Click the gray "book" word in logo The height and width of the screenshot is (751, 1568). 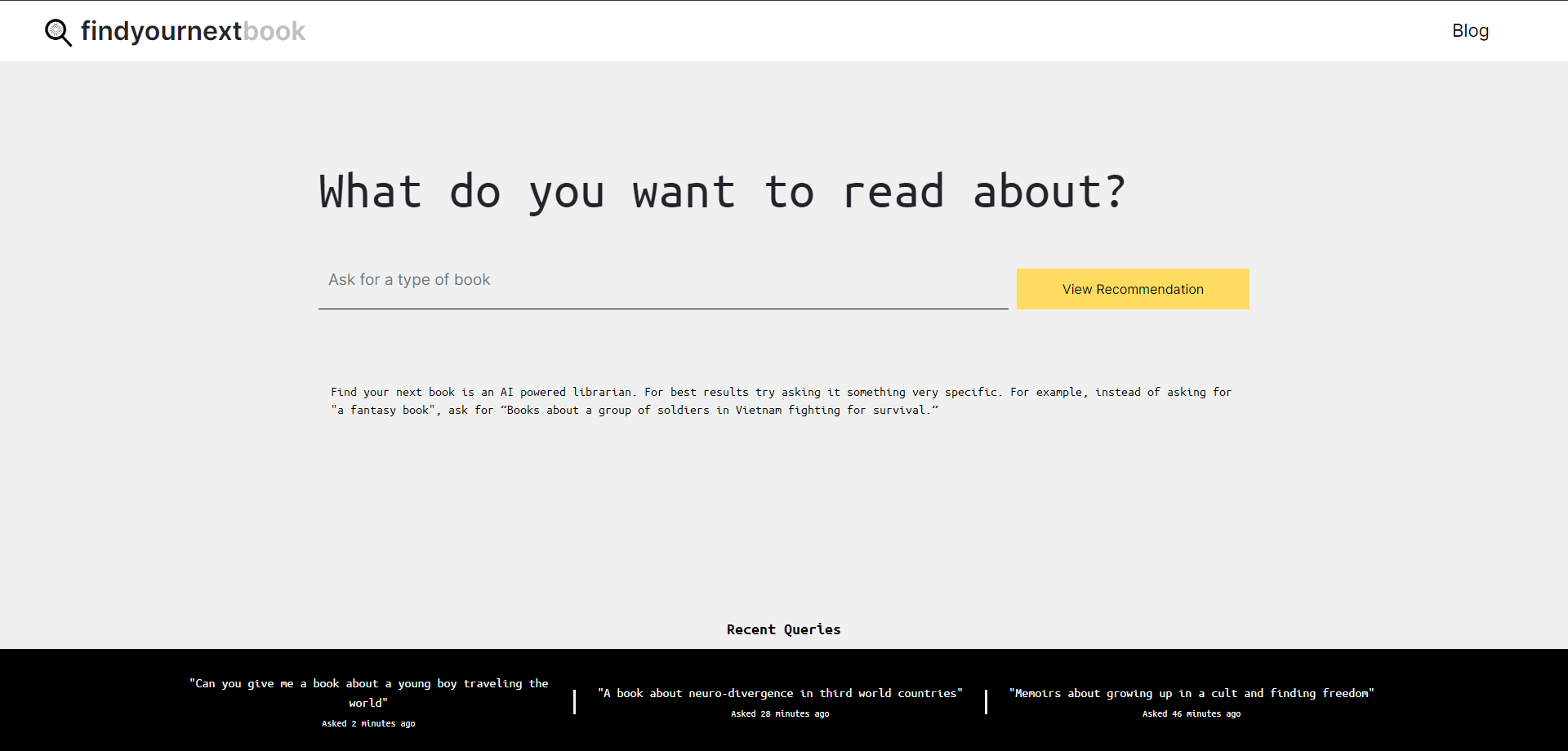[x=274, y=31]
